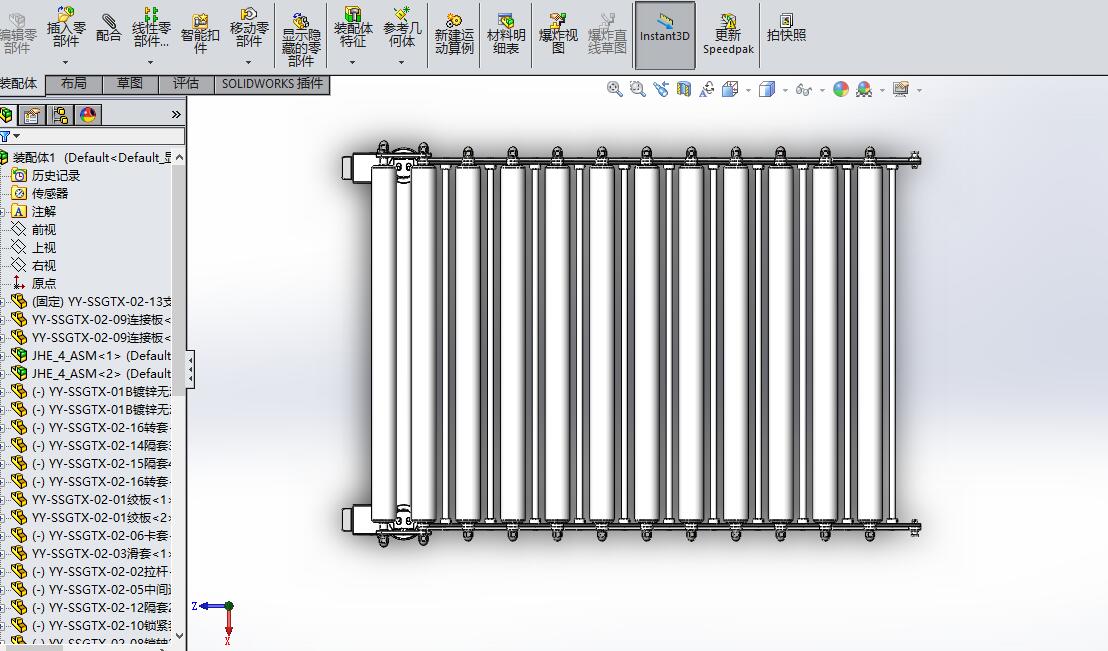This screenshot has width=1108, height=651.
Task: Select 原点 (Origin) in tree
Action: [x=43, y=283]
